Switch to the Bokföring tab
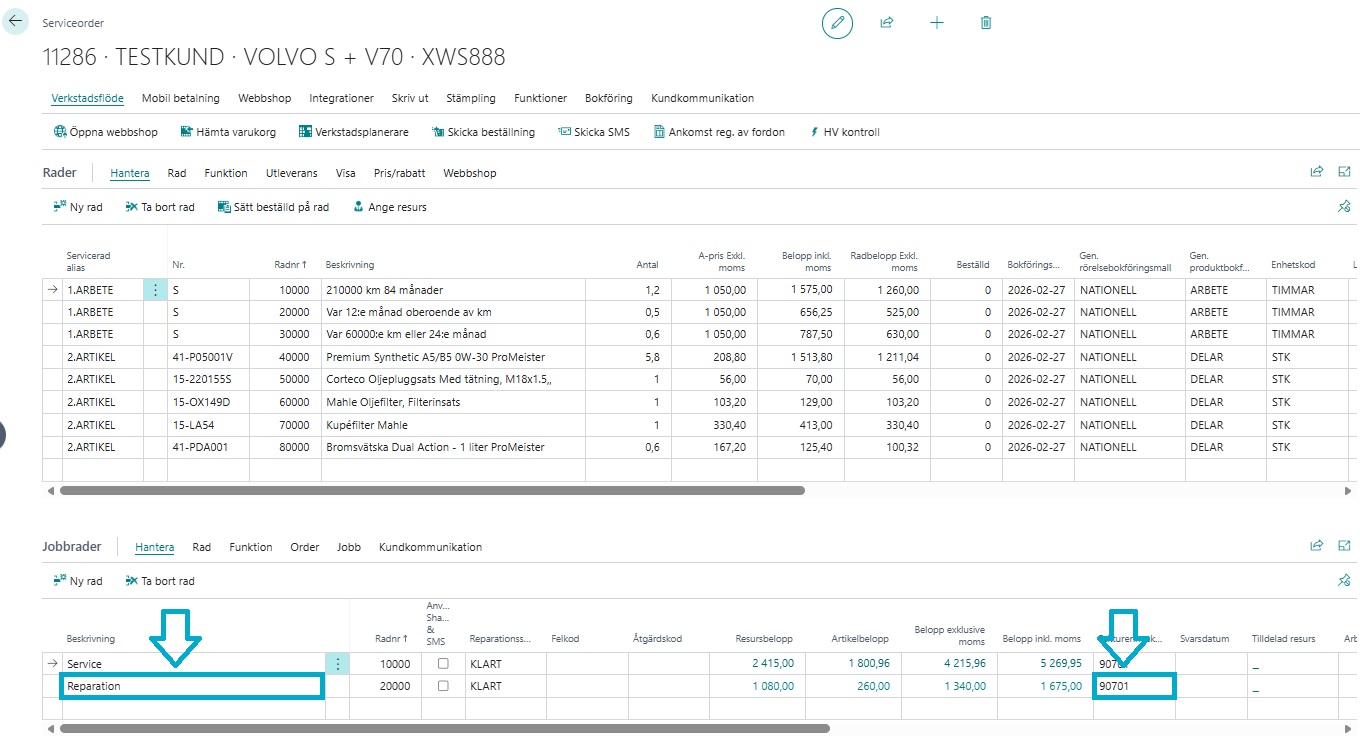 point(608,98)
